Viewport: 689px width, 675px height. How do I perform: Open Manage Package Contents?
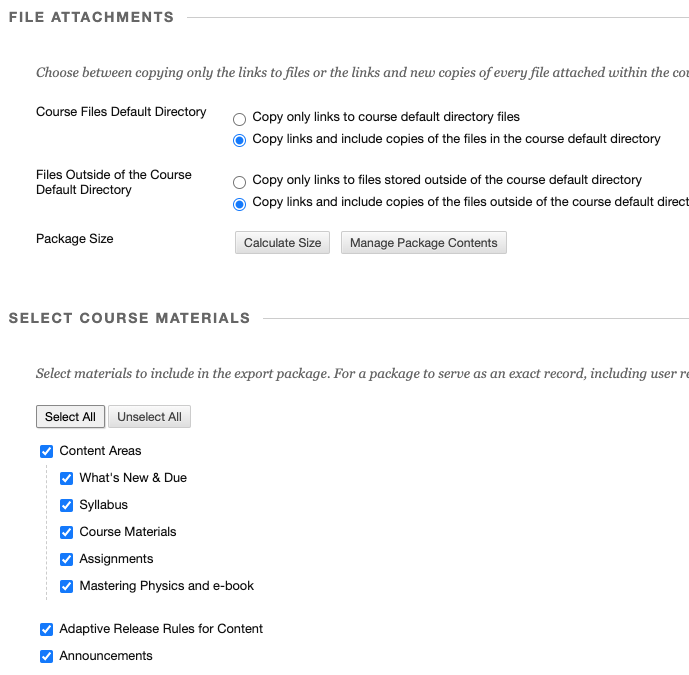pyautogui.click(x=423, y=243)
